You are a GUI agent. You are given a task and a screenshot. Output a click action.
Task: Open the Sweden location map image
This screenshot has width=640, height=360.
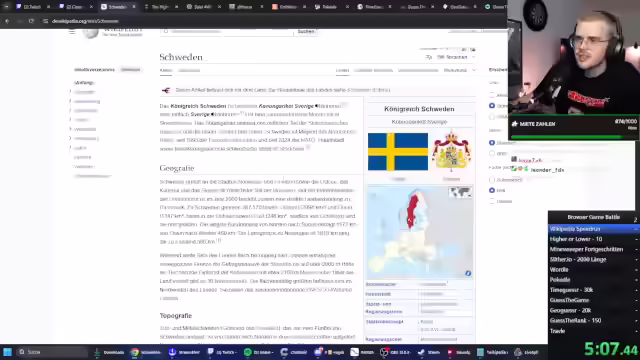pos(420,232)
